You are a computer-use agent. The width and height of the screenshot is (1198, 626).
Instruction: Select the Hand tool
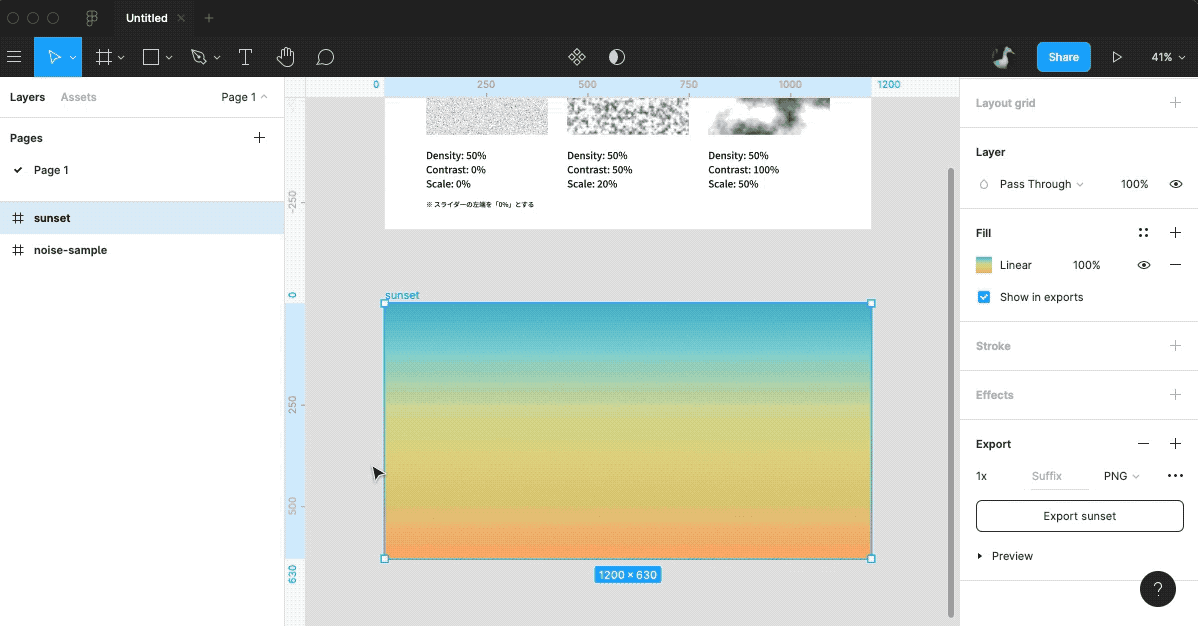(285, 57)
